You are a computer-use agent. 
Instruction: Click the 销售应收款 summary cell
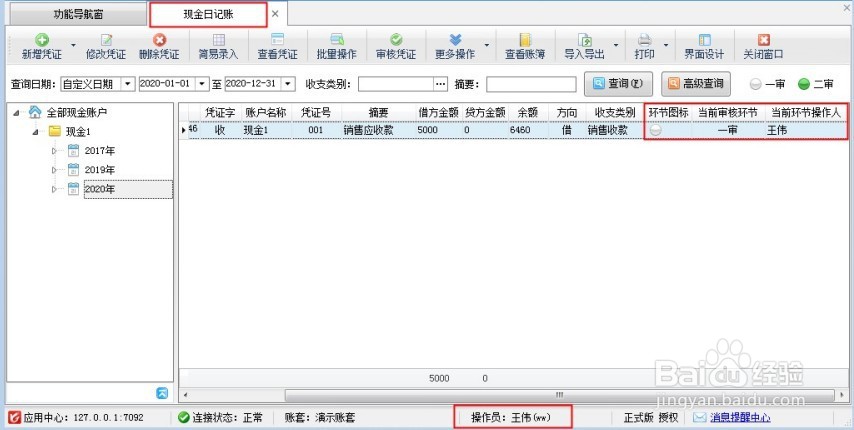tap(378, 131)
